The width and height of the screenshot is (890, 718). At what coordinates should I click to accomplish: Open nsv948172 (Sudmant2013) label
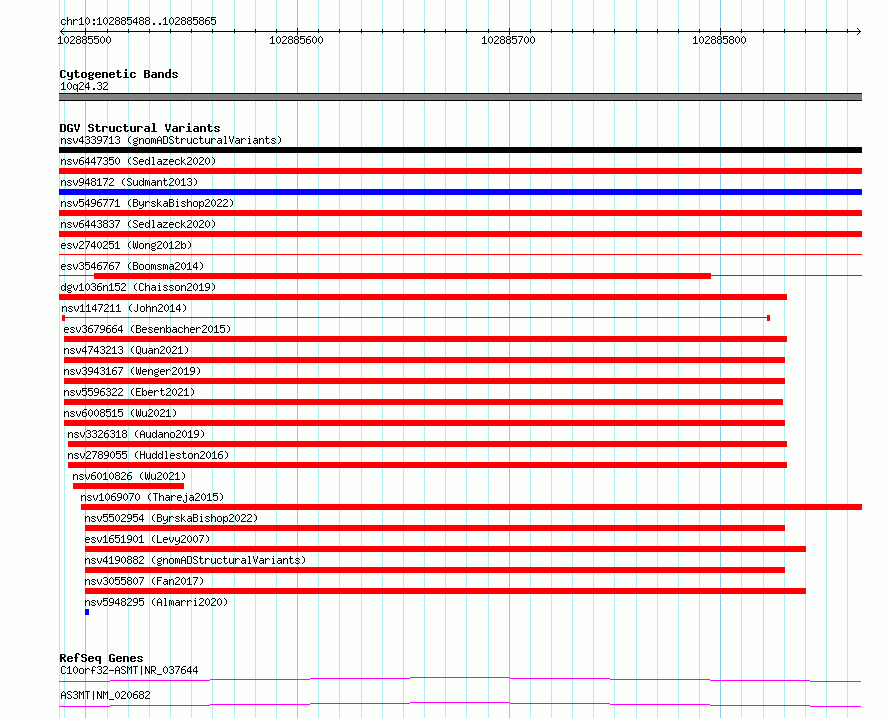point(129,182)
